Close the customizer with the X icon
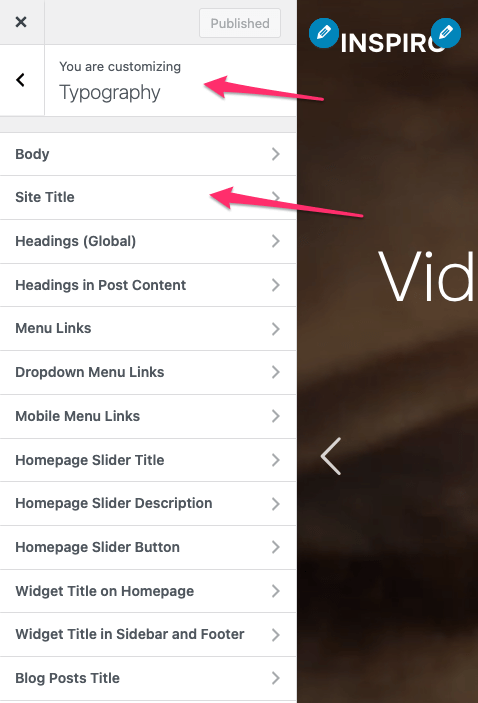This screenshot has width=478, height=703. (x=21, y=22)
